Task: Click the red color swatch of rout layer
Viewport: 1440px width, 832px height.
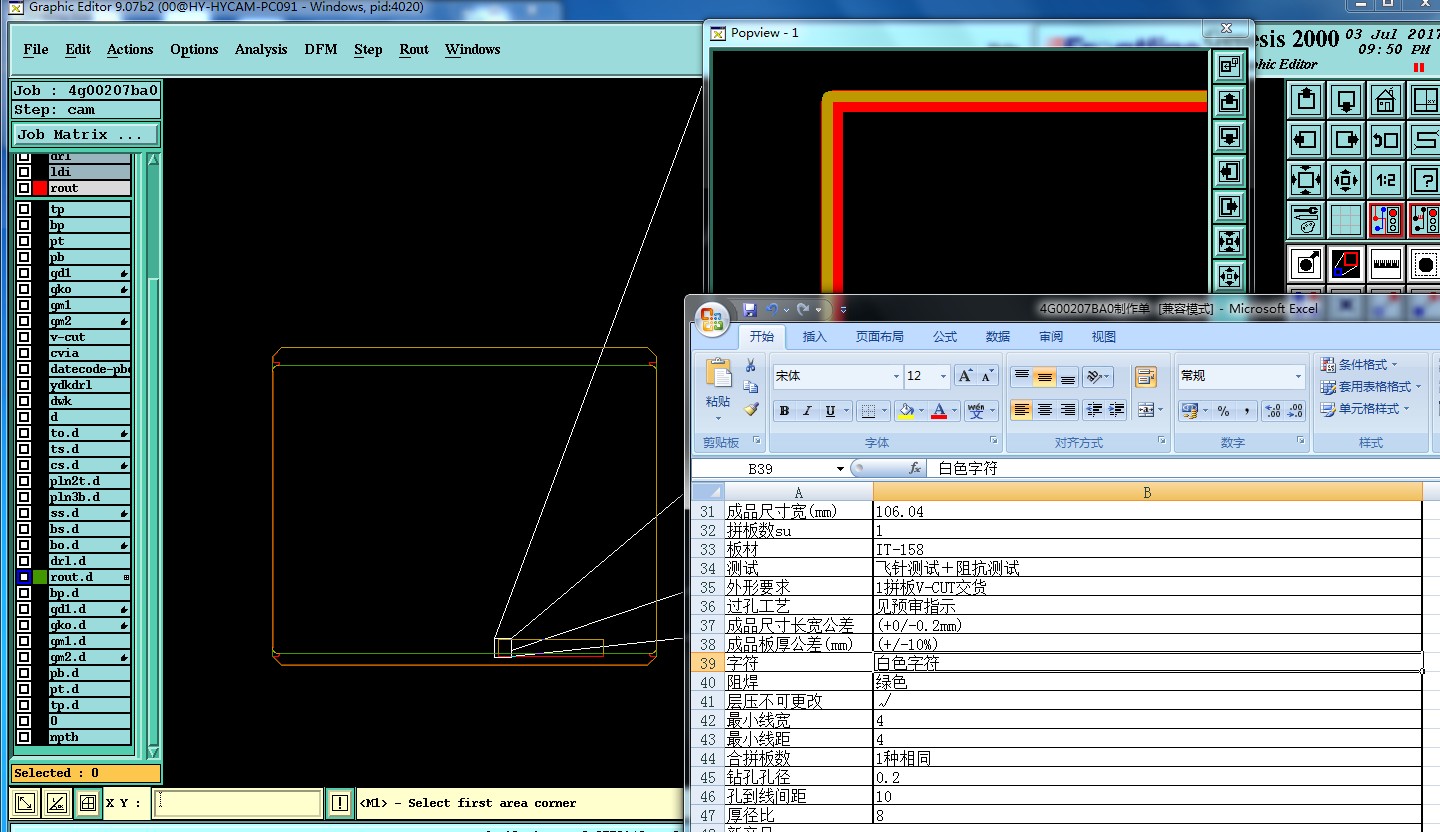Action: [40, 188]
